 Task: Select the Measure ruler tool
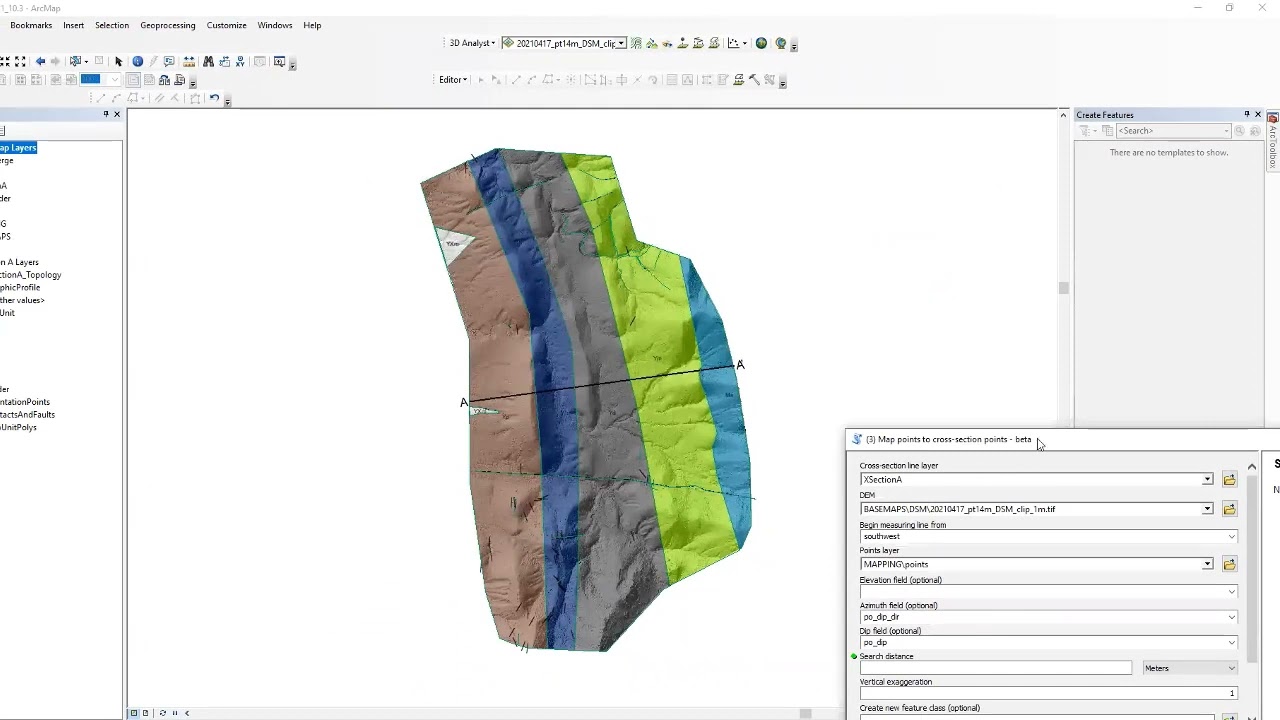click(189, 61)
